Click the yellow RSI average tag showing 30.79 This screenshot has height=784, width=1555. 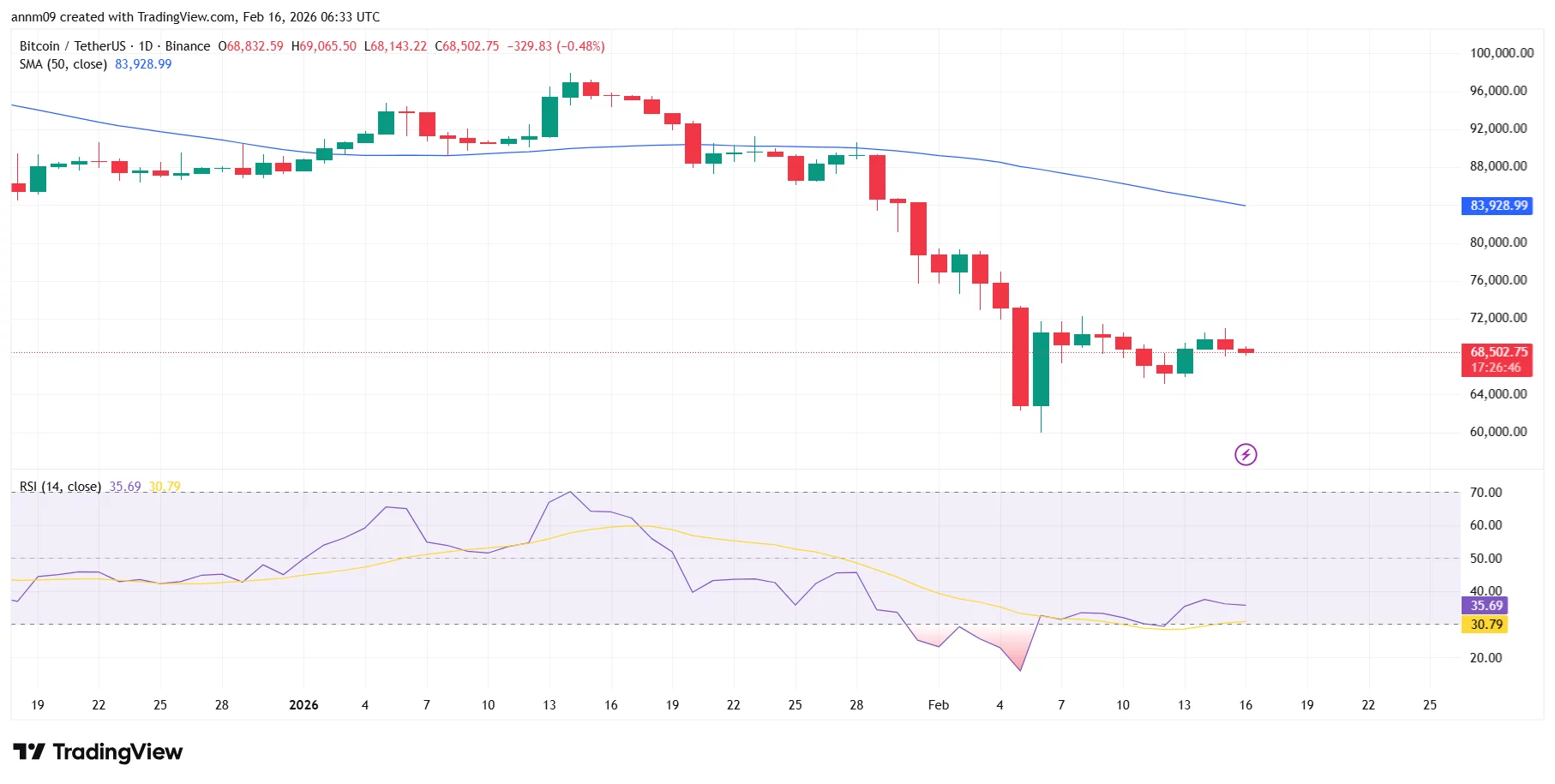(1486, 625)
